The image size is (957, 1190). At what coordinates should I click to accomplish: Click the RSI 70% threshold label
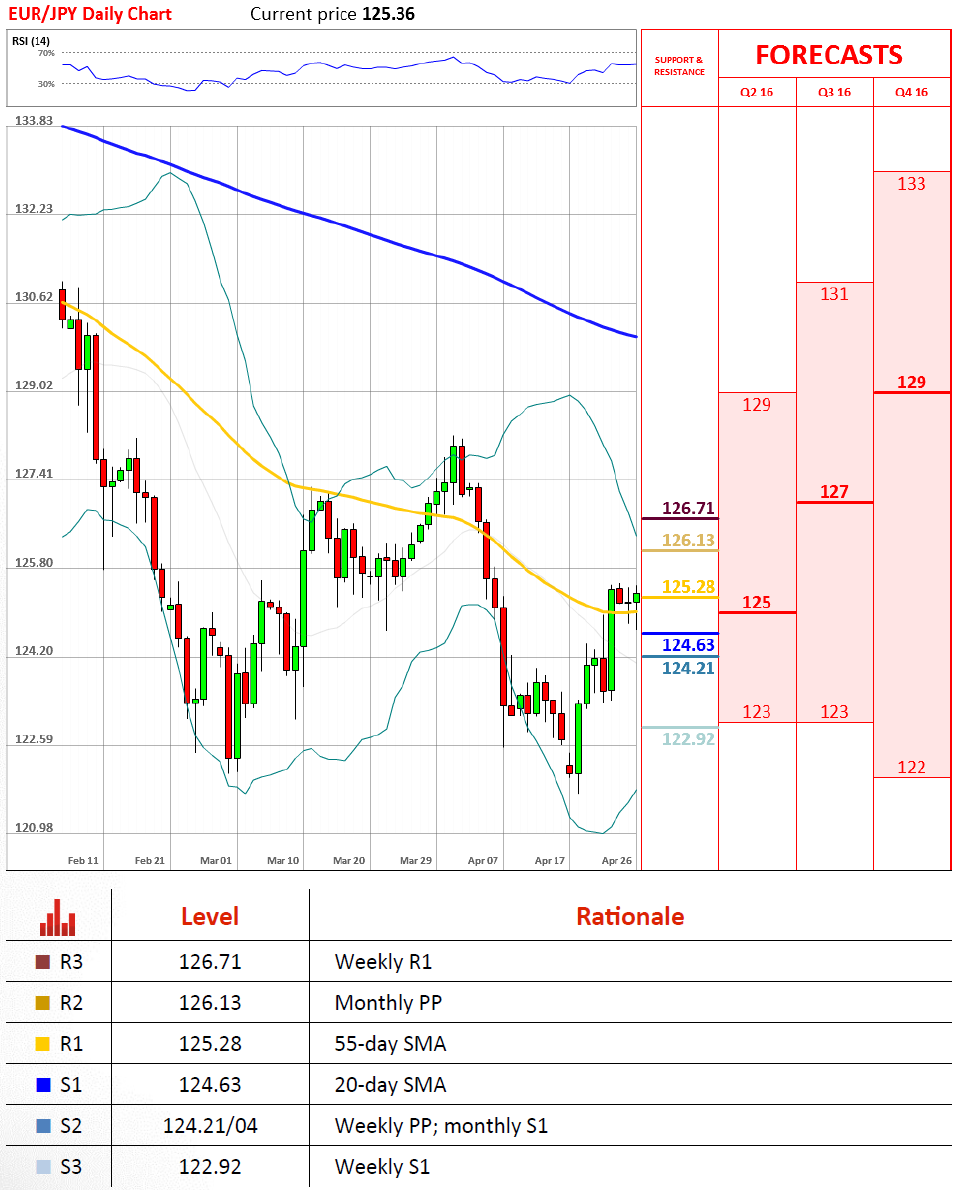[x=46, y=53]
